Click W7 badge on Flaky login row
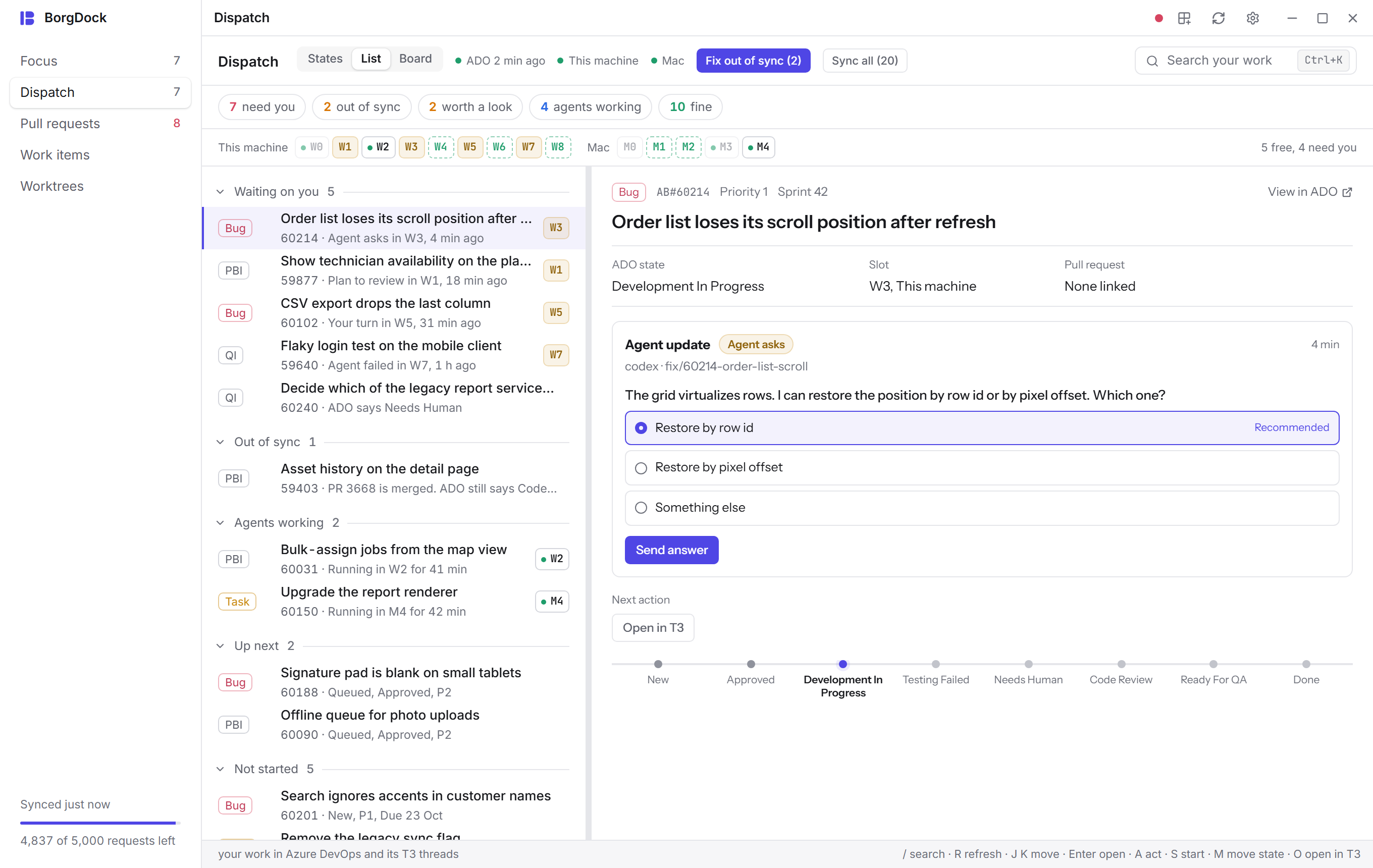Image resolution: width=1373 pixels, height=868 pixels. coord(556,355)
